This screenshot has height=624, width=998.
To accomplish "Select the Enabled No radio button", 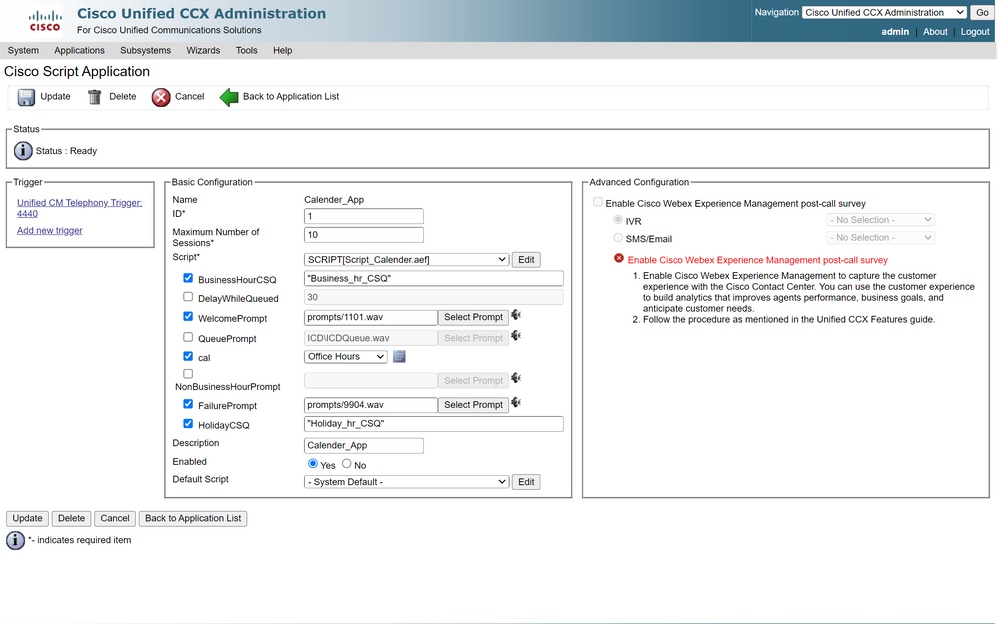I will pyautogui.click(x=347, y=464).
